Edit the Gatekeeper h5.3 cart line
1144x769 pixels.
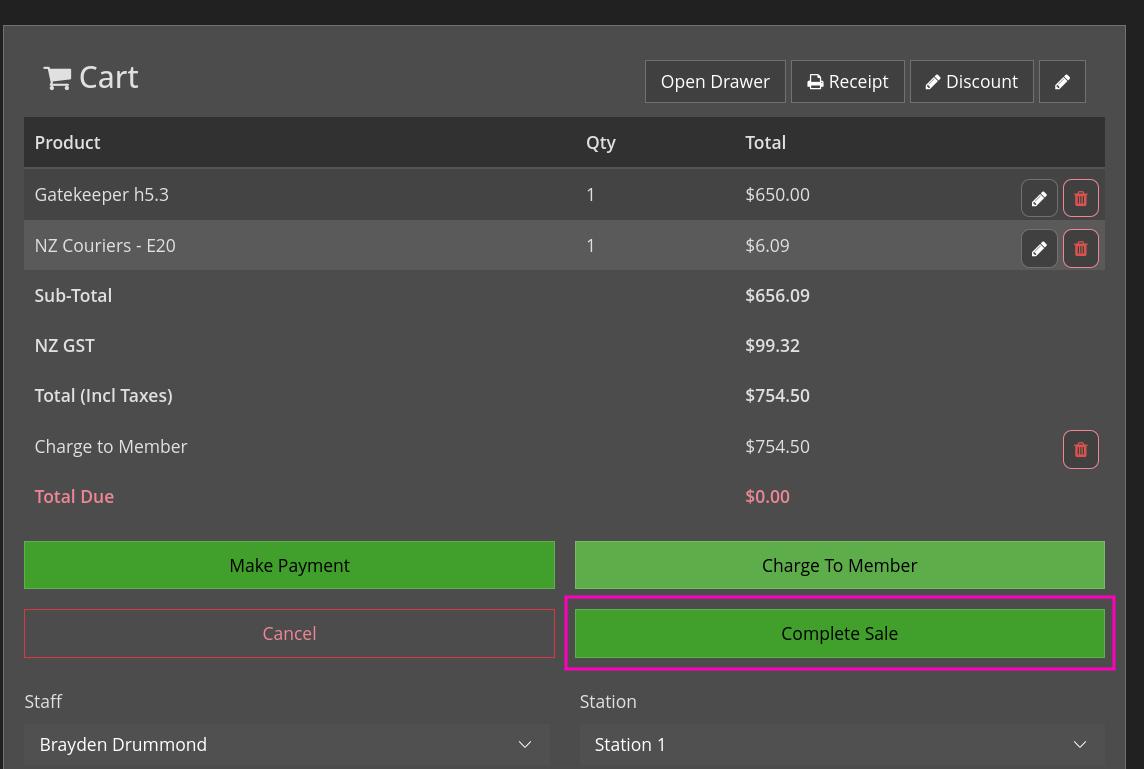click(x=1039, y=198)
